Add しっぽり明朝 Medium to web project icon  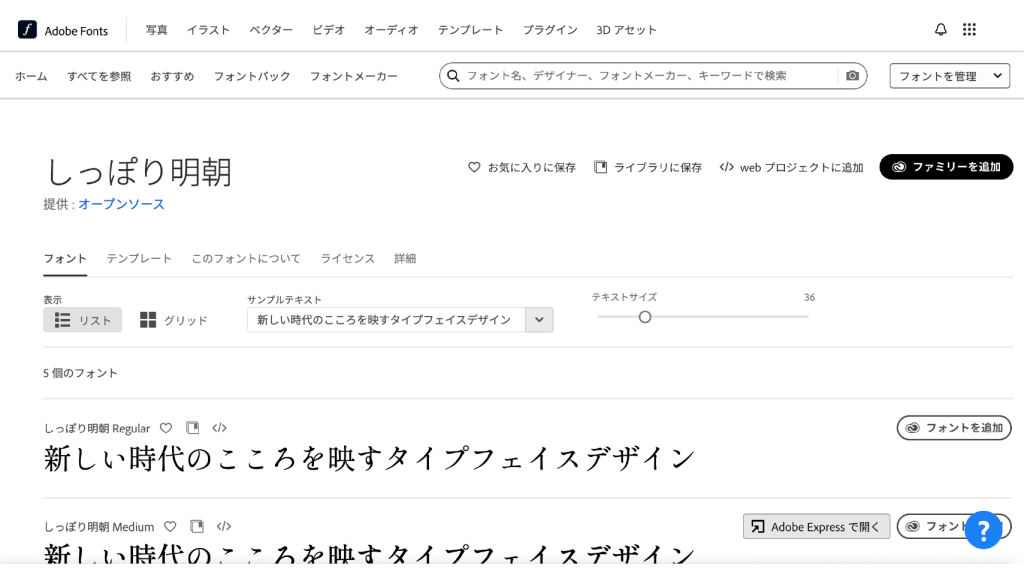tap(224, 526)
